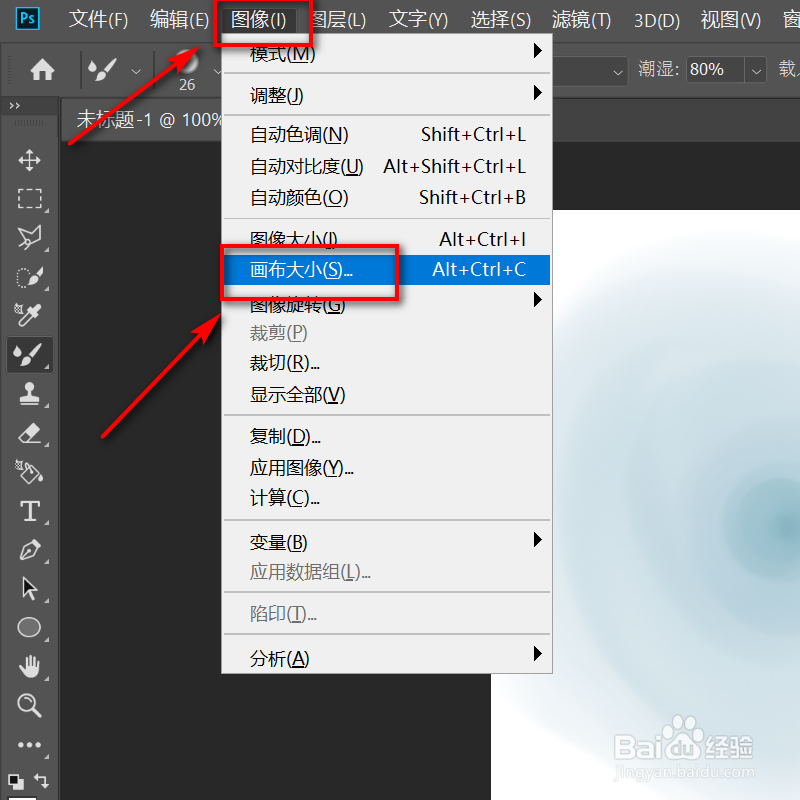Open the 编辑(E) menu
The height and width of the screenshot is (800, 800).
pyautogui.click(x=179, y=19)
